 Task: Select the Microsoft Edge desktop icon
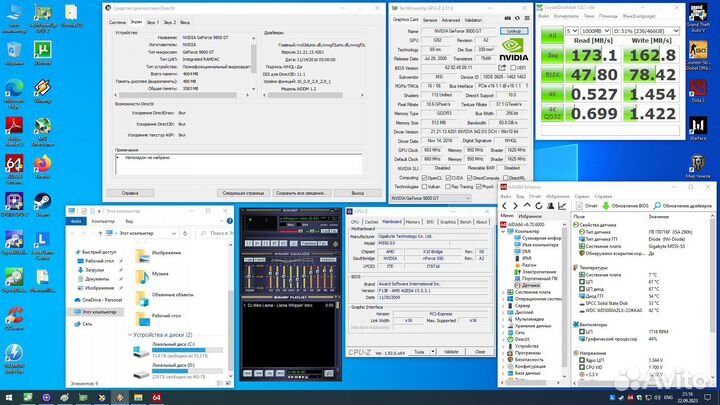point(14,94)
